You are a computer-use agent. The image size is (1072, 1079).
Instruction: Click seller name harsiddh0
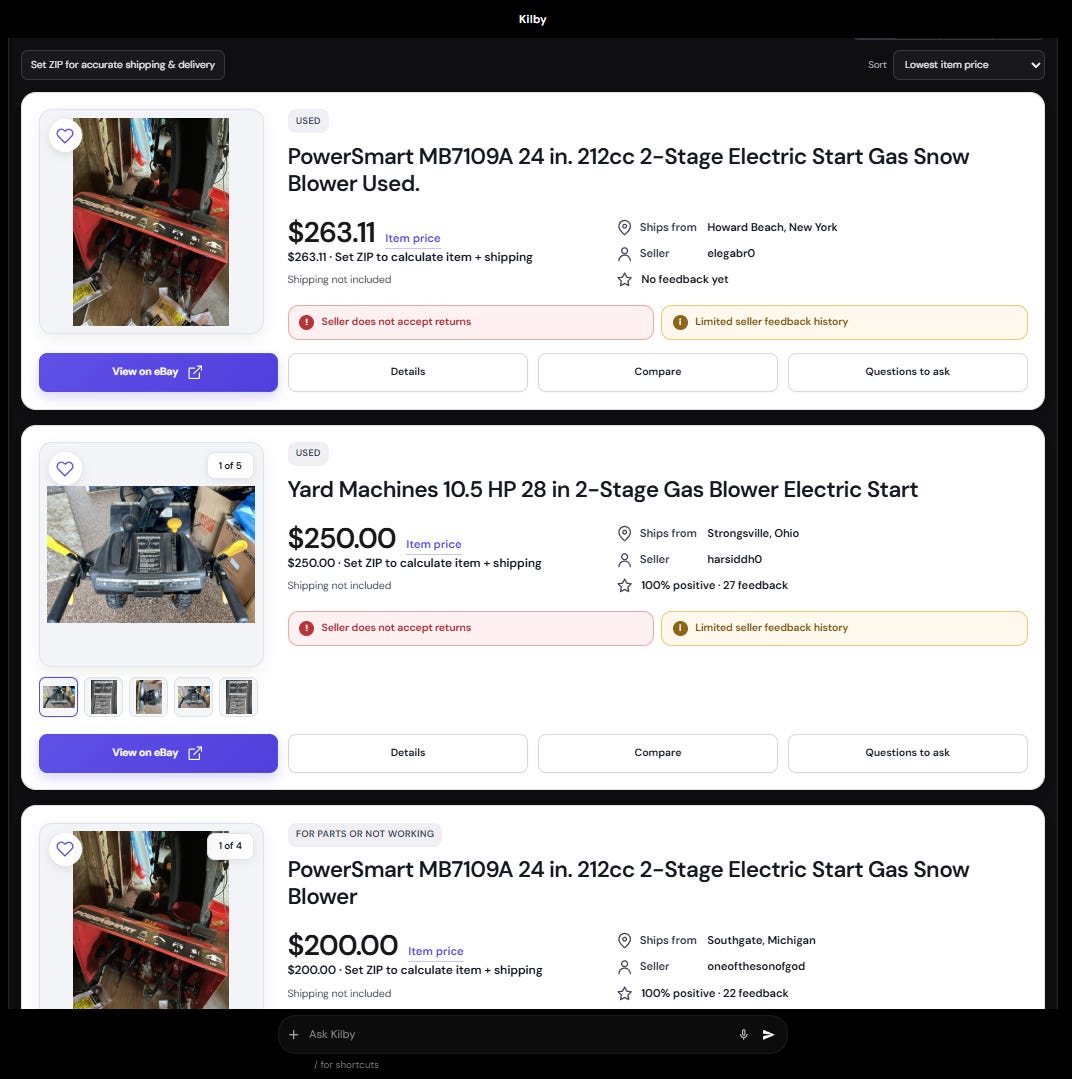coord(734,559)
